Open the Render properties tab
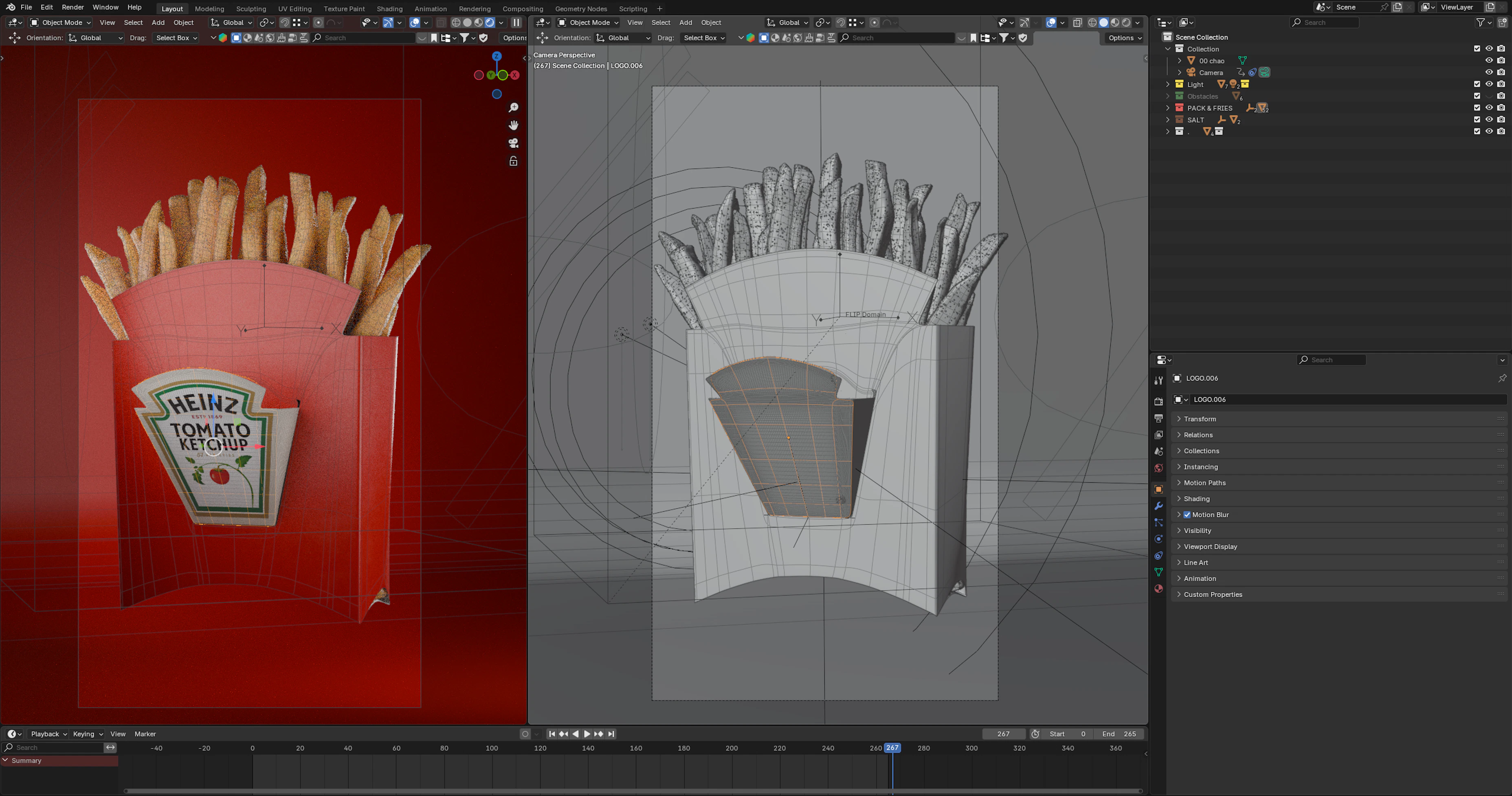1512x796 pixels. coord(1158,402)
